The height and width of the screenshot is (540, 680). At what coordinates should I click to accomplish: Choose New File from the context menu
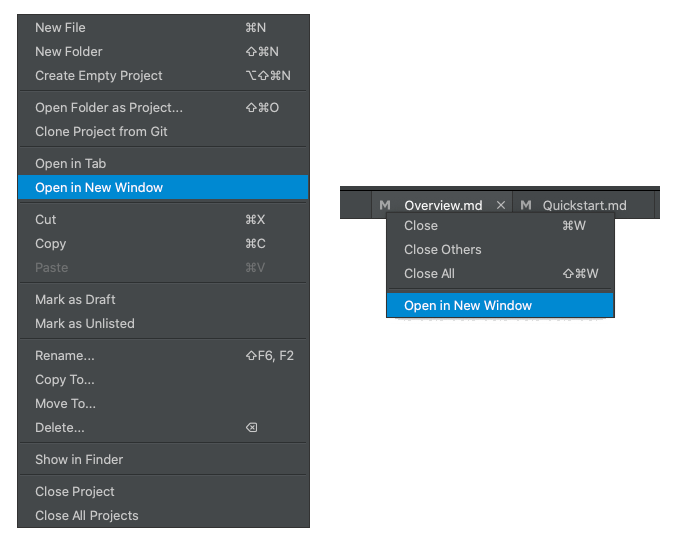click(x=61, y=28)
